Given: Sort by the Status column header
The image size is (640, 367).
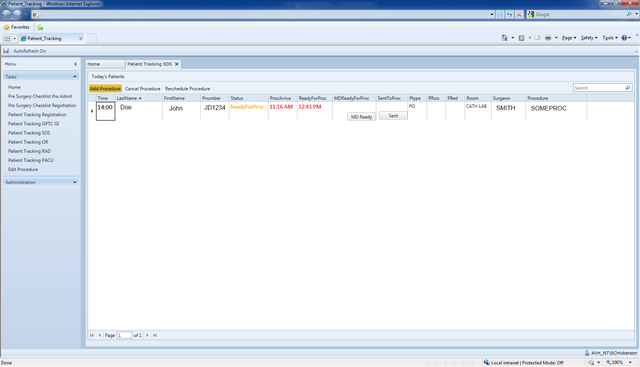Looking at the screenshot, I should coord(248,98).
